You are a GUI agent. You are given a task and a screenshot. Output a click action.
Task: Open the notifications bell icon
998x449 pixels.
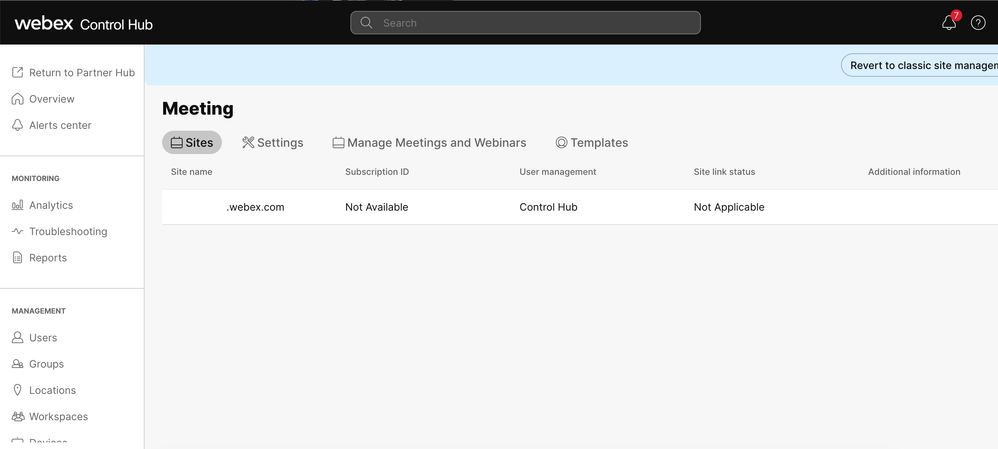949,23
